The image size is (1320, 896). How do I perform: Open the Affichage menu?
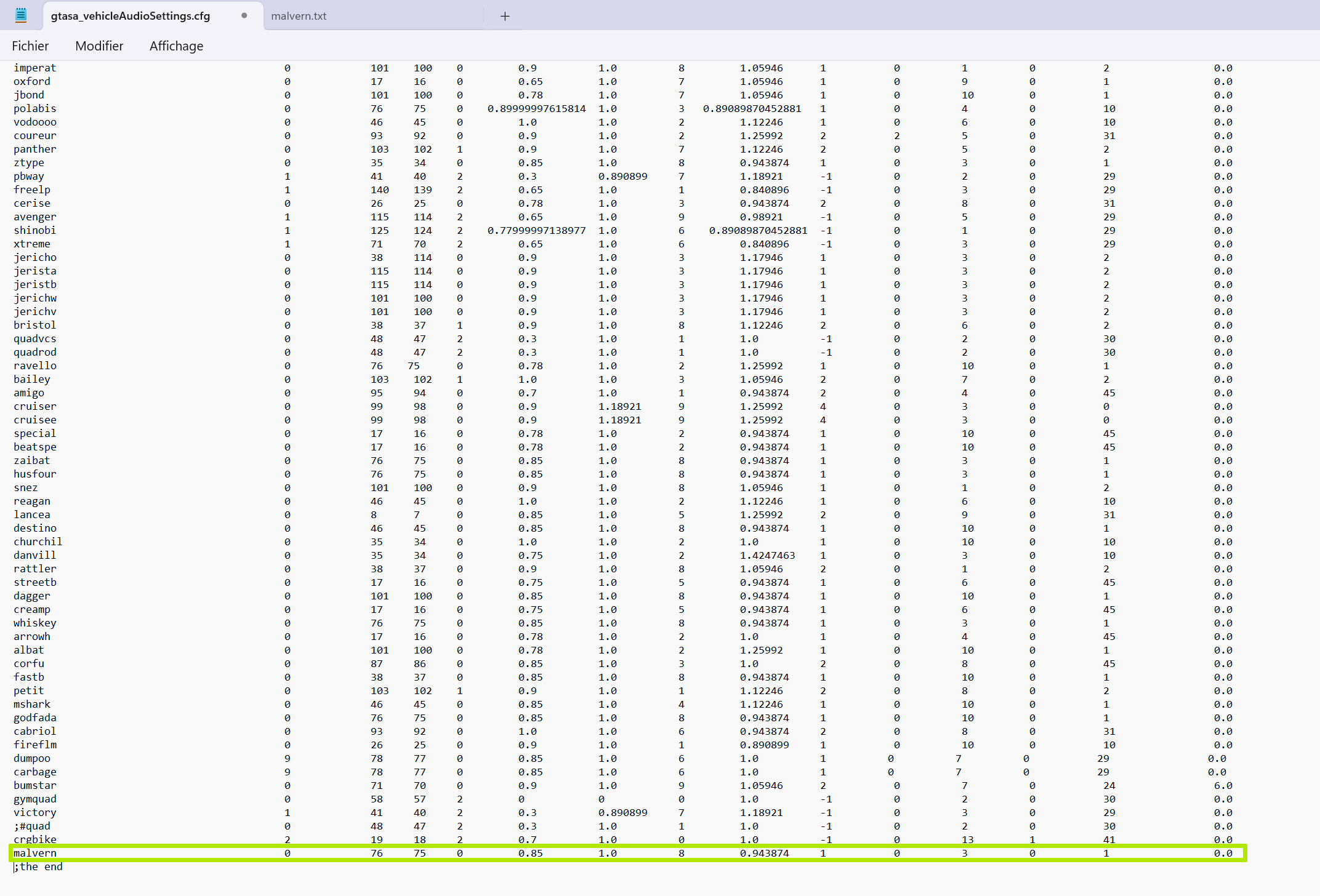point(176,46)
